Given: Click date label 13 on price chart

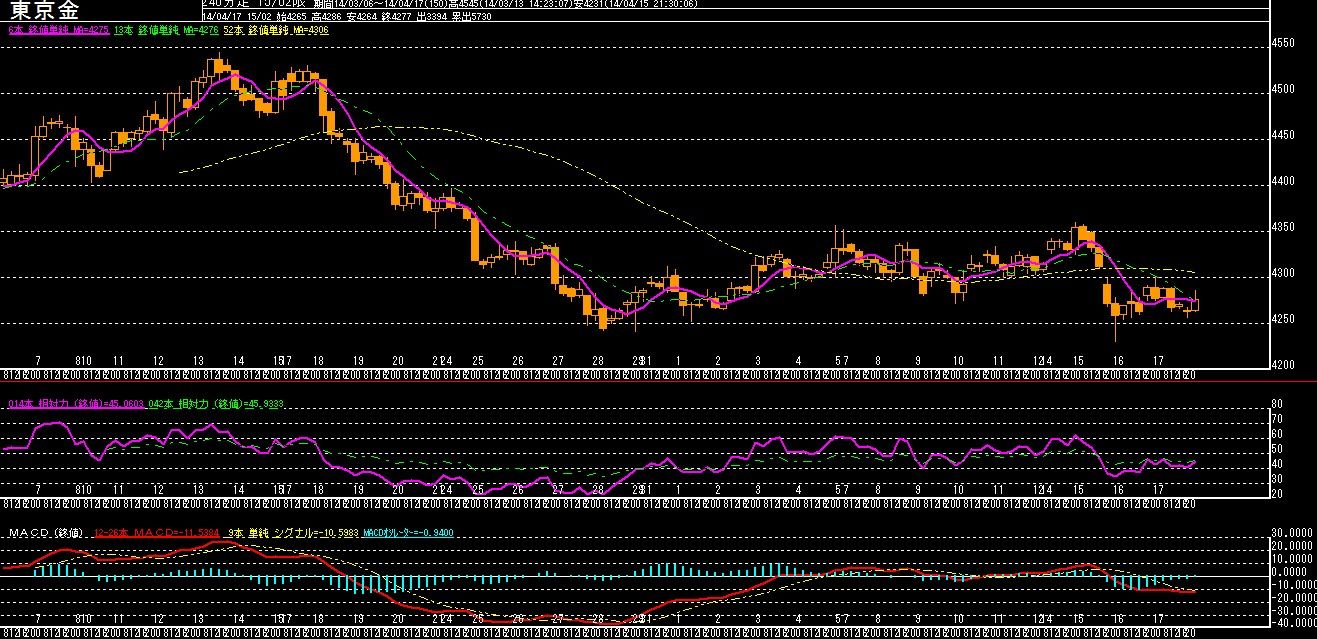Looking at the screenshot, I should 199,360.
